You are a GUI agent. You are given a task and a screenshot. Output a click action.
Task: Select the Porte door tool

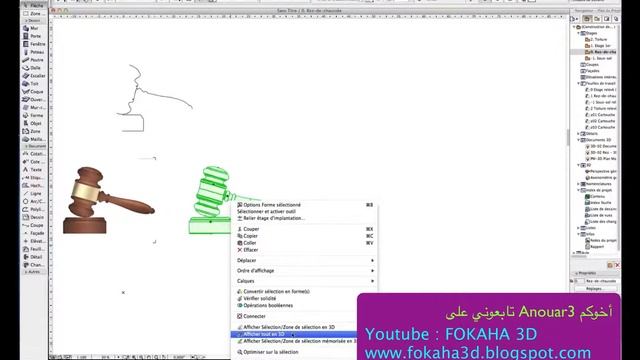[34, 36]
